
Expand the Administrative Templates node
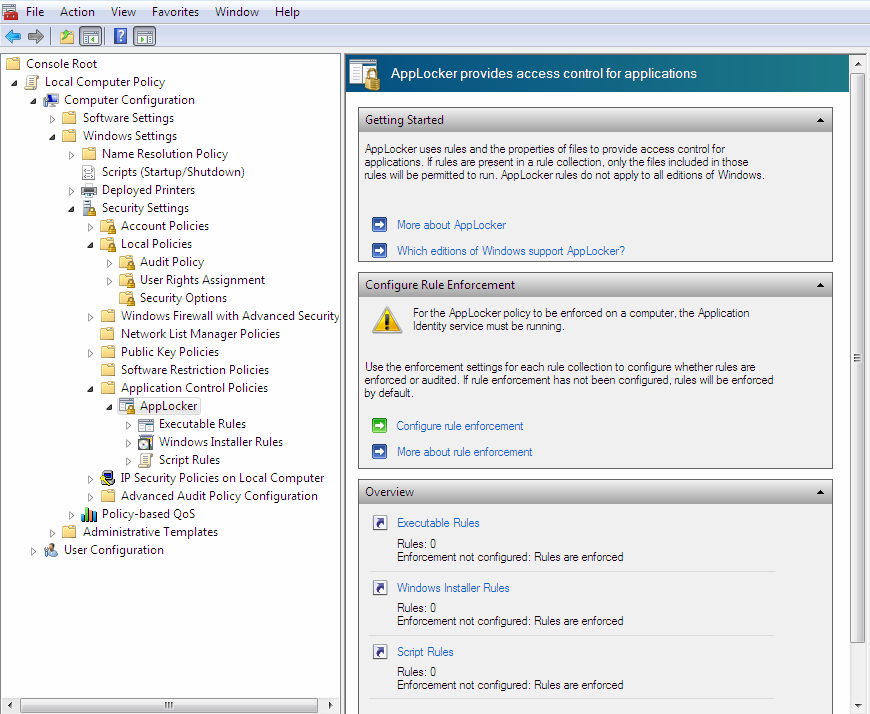click(x=52, y=533)
